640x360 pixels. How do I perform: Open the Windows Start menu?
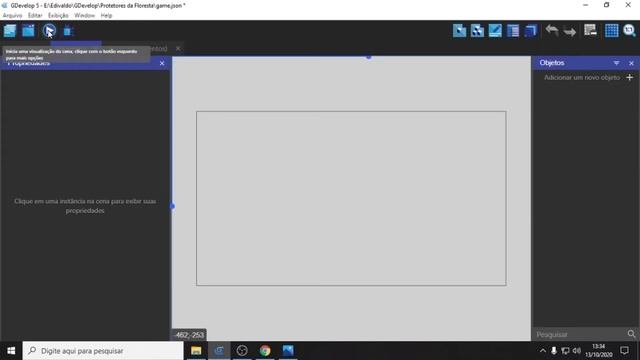click(11, 351)
